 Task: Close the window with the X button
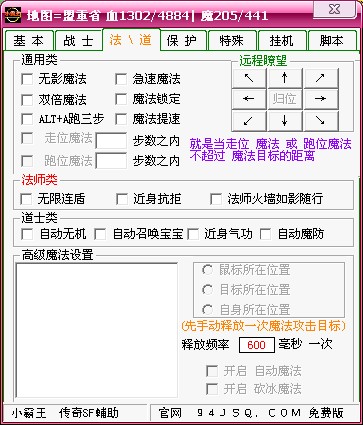334,9
